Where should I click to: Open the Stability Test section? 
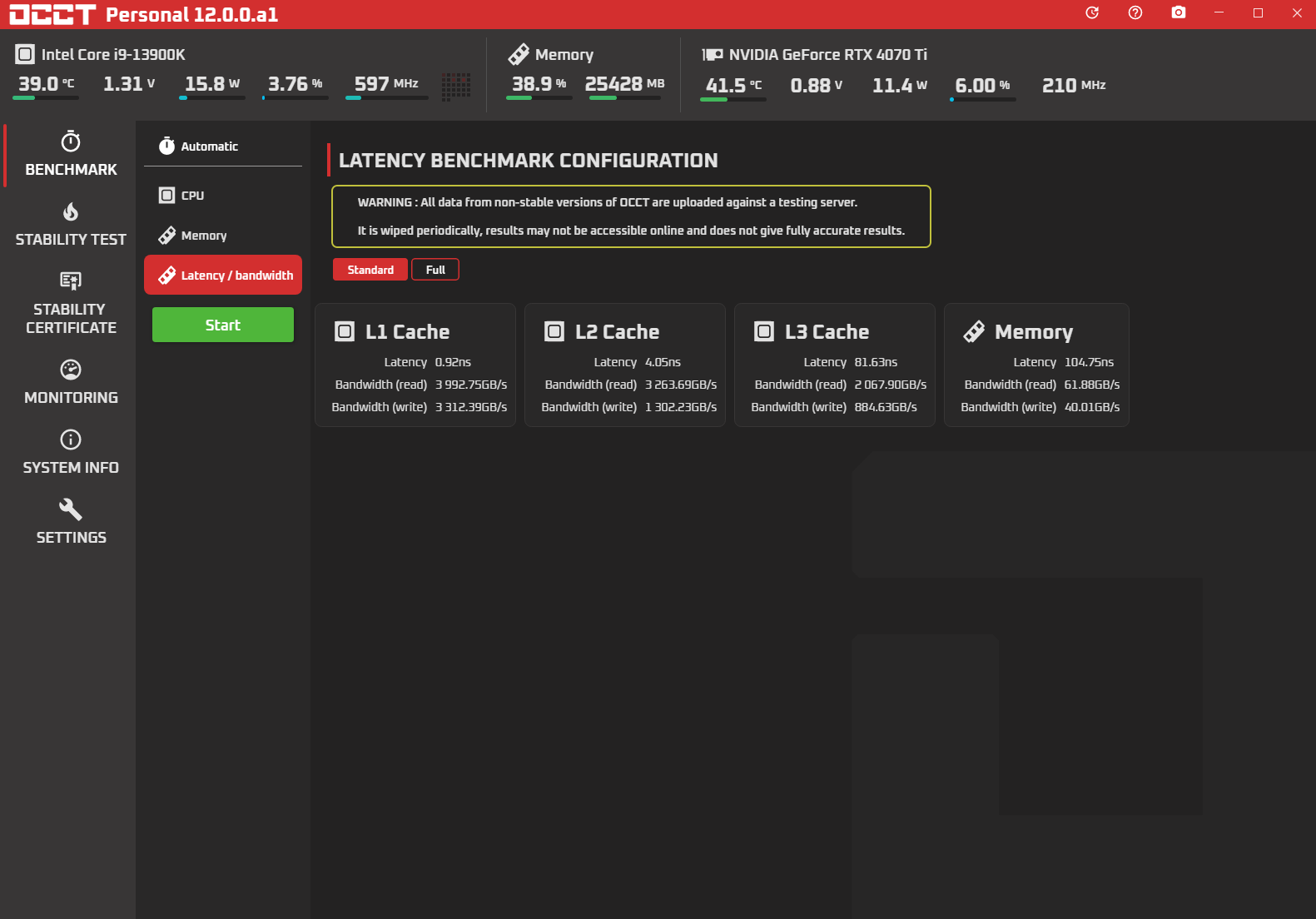pos(71,225)
